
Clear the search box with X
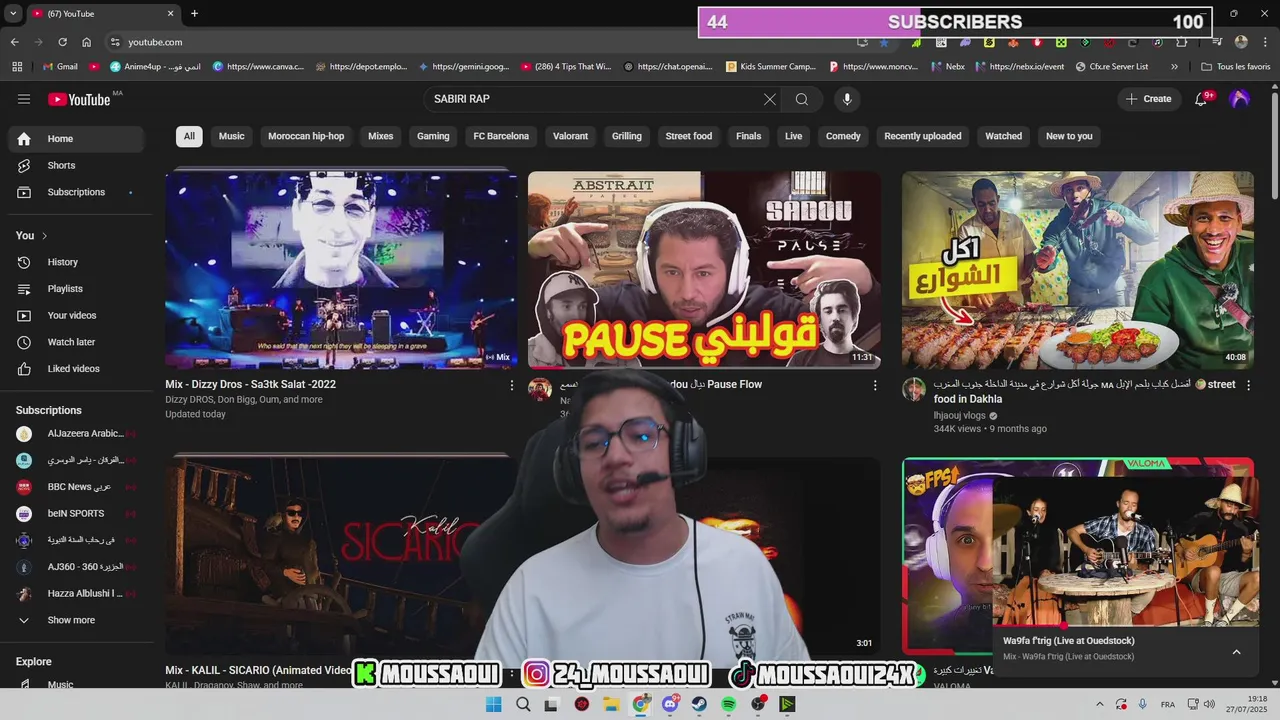click(769, 99)
